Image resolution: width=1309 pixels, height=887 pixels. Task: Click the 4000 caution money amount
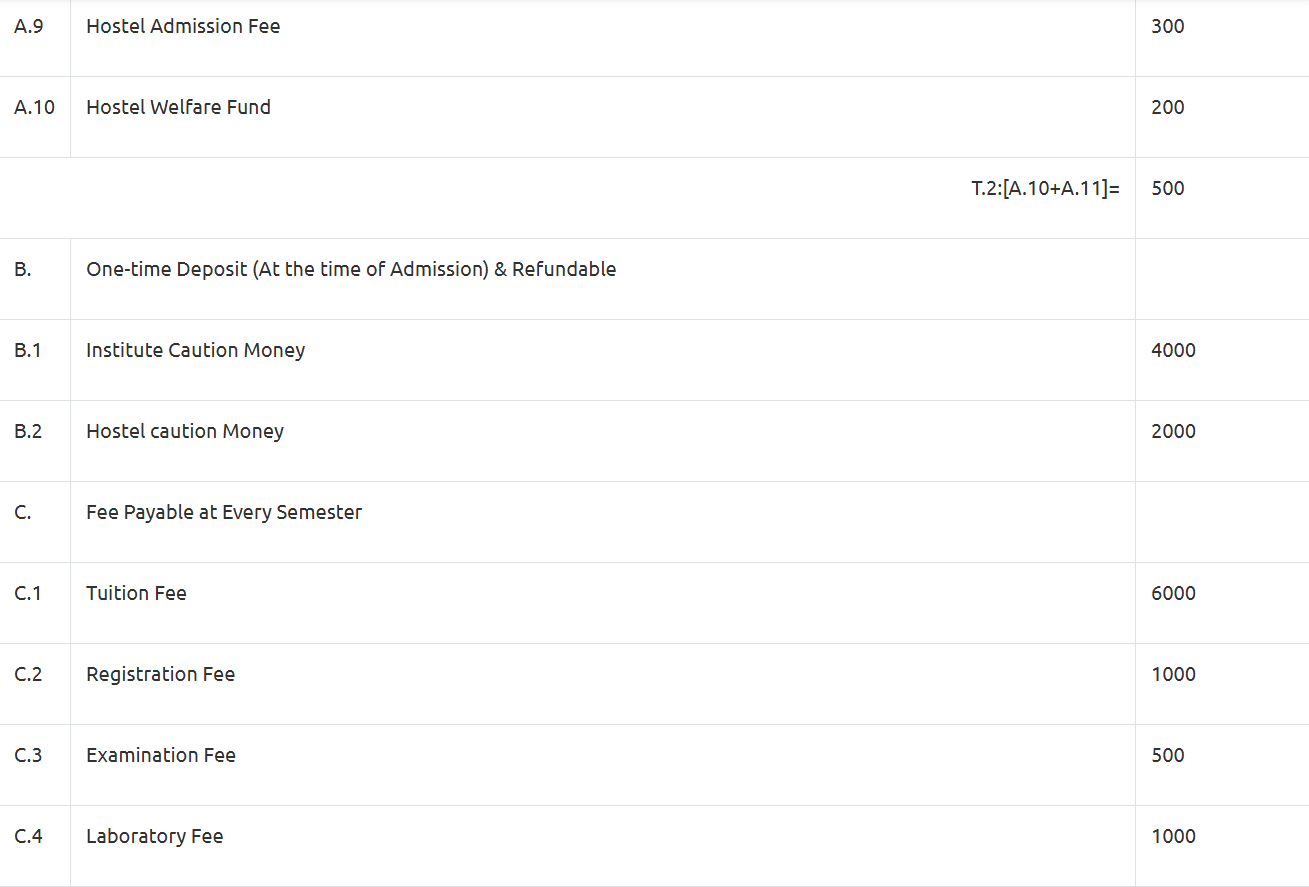click(x=1173, y=351)
